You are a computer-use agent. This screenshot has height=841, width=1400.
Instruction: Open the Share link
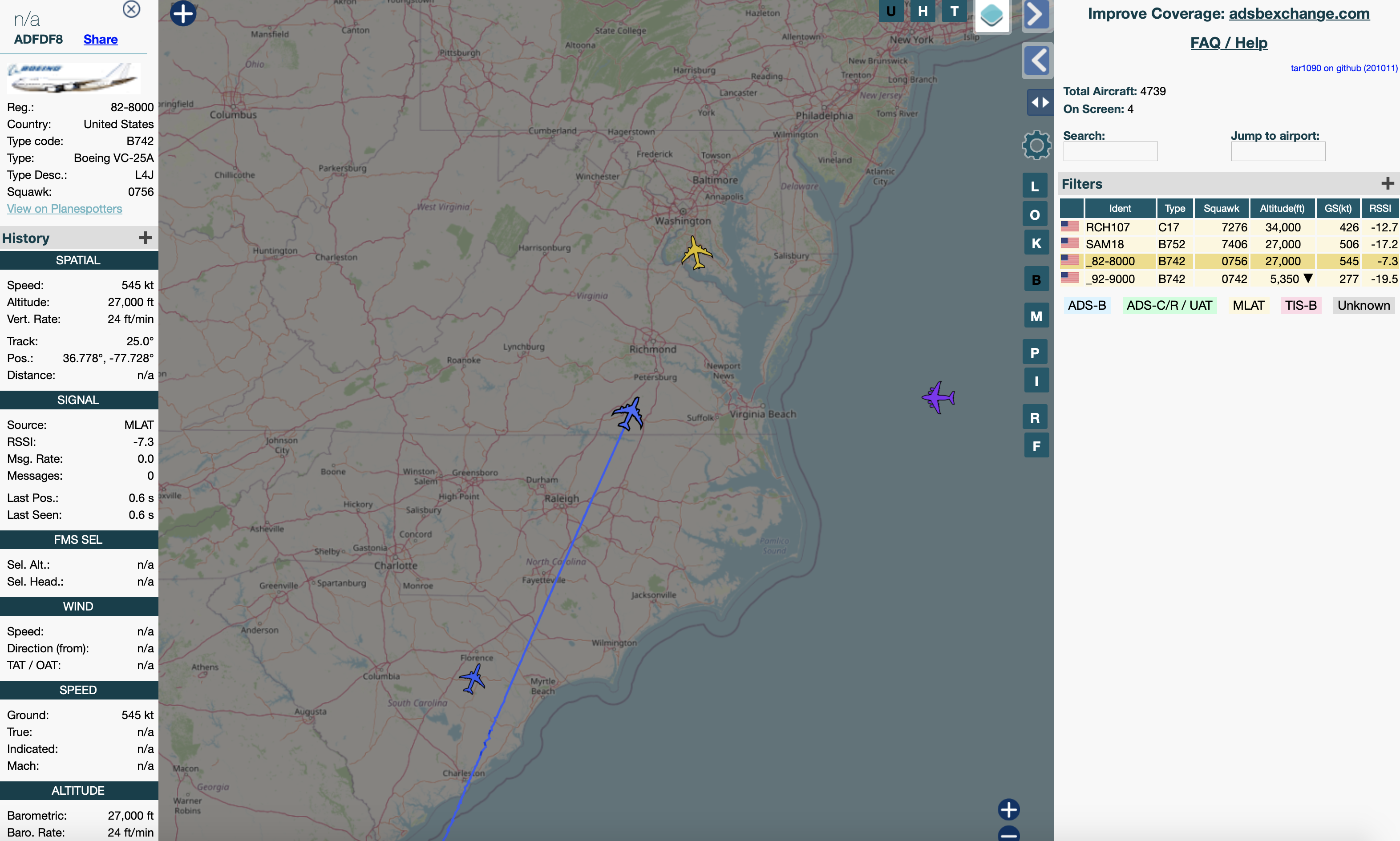pyautogui.click(x=100, y=39)
